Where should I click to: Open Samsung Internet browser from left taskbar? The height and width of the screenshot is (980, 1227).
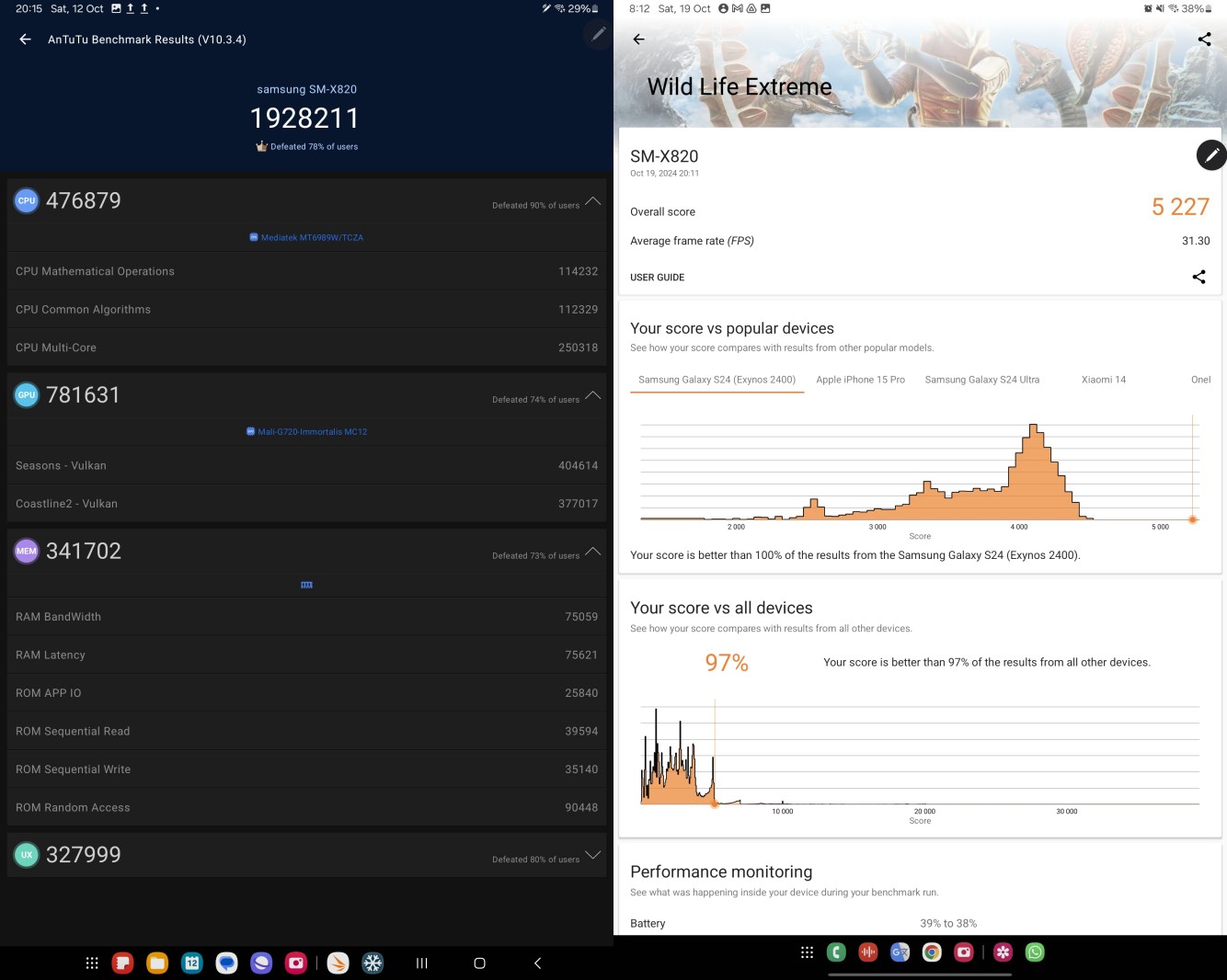[261, 963]
